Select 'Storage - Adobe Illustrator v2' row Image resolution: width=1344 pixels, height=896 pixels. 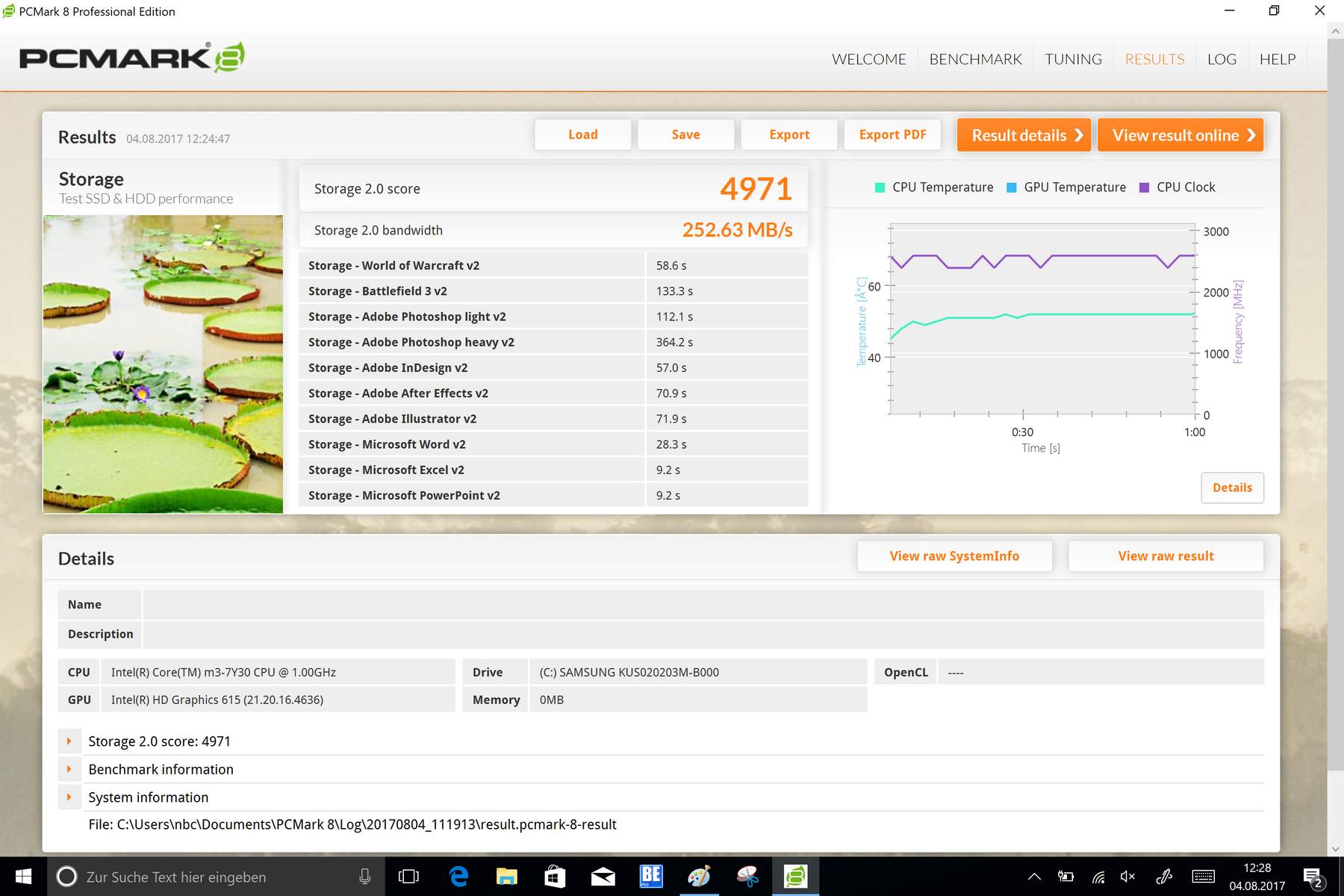[553, 419]
